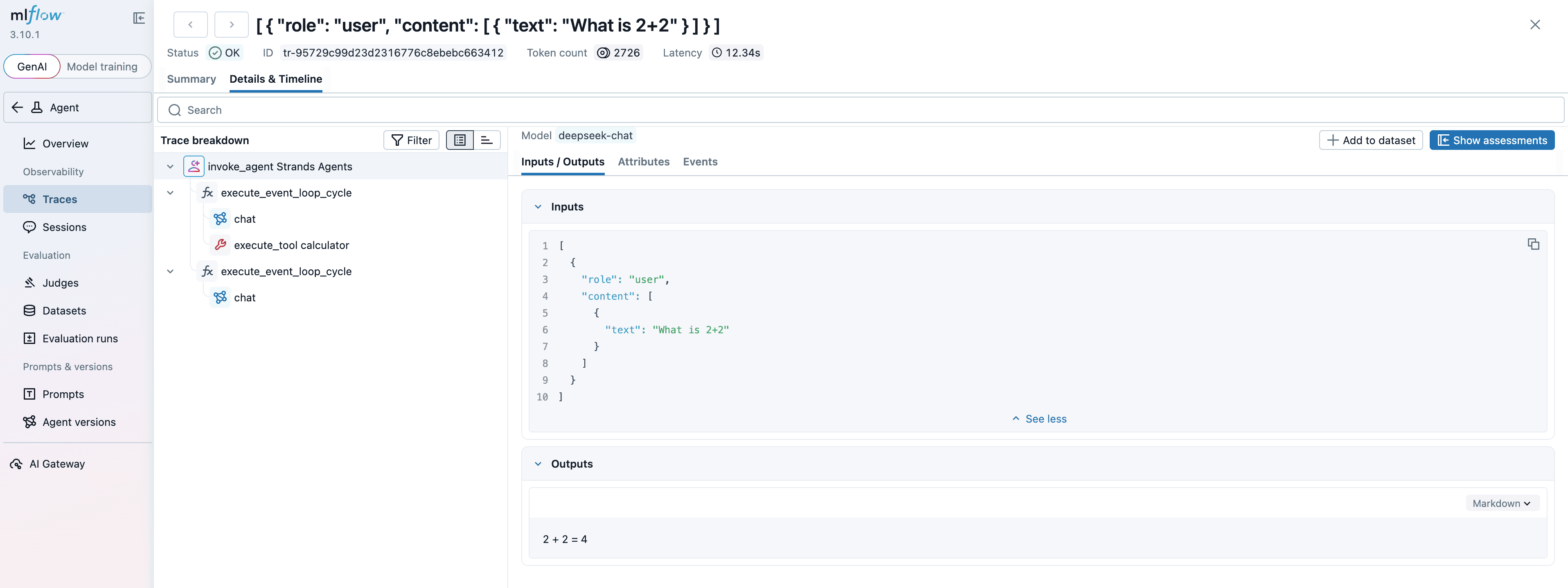Toggle Show assessments panel
Screen dimensions: 1568x588
tap(1492, 140)
